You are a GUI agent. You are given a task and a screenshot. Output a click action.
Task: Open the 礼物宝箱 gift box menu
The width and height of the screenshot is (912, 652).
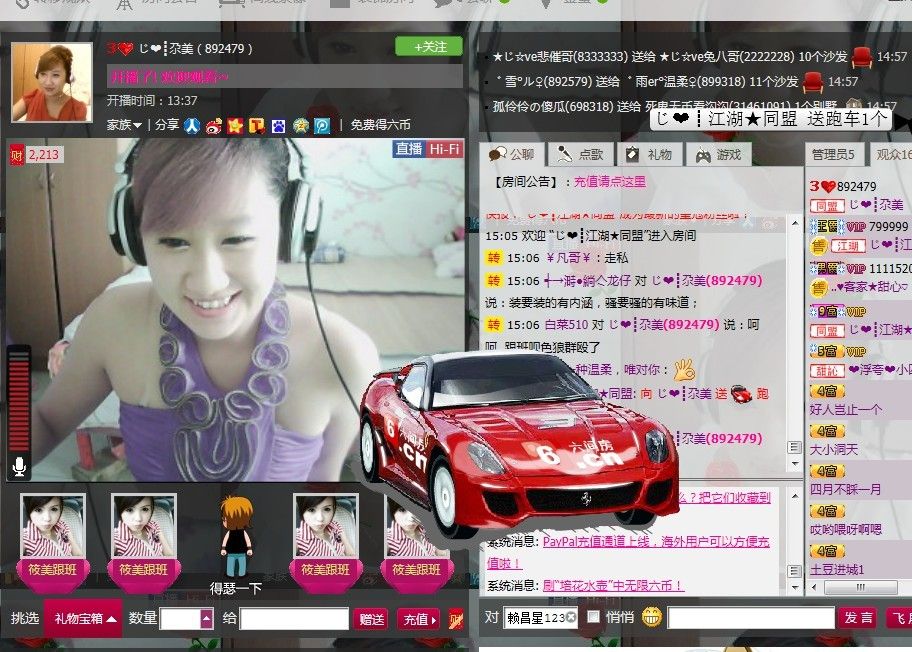(85, 618)
